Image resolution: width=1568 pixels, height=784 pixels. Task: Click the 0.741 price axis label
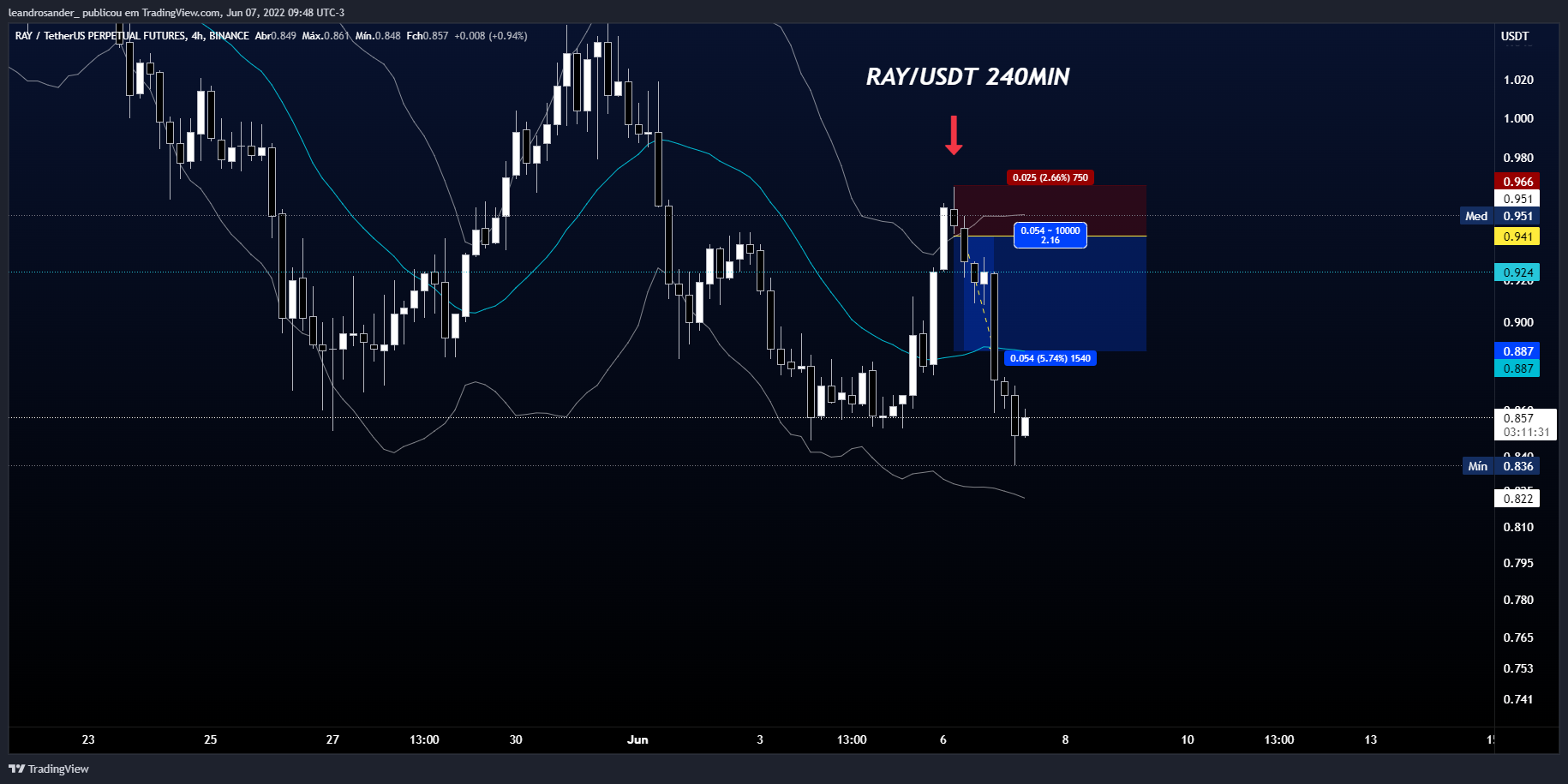(x=1518, y=699)
